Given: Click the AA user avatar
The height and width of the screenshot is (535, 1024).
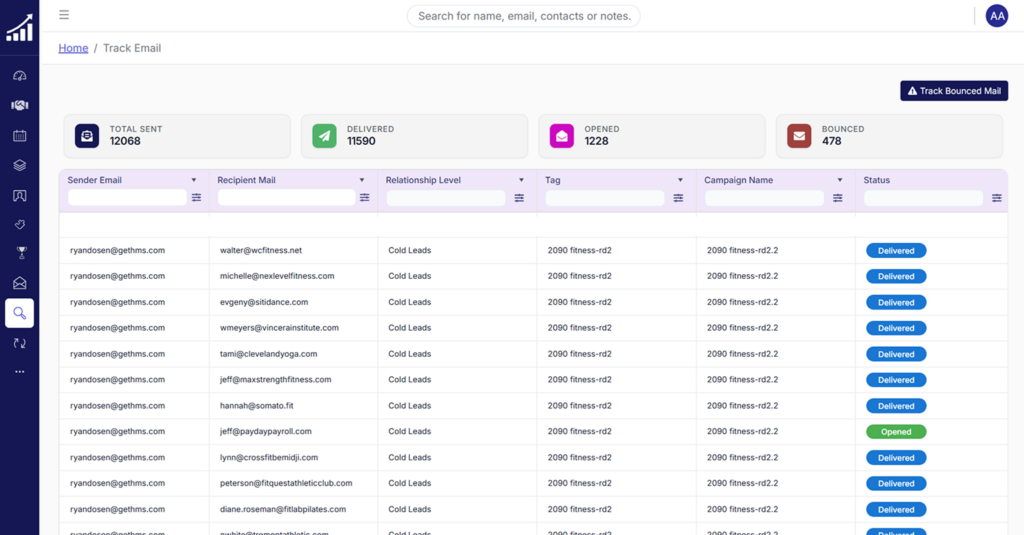Looking at the screenshot, I should point(996,16).
